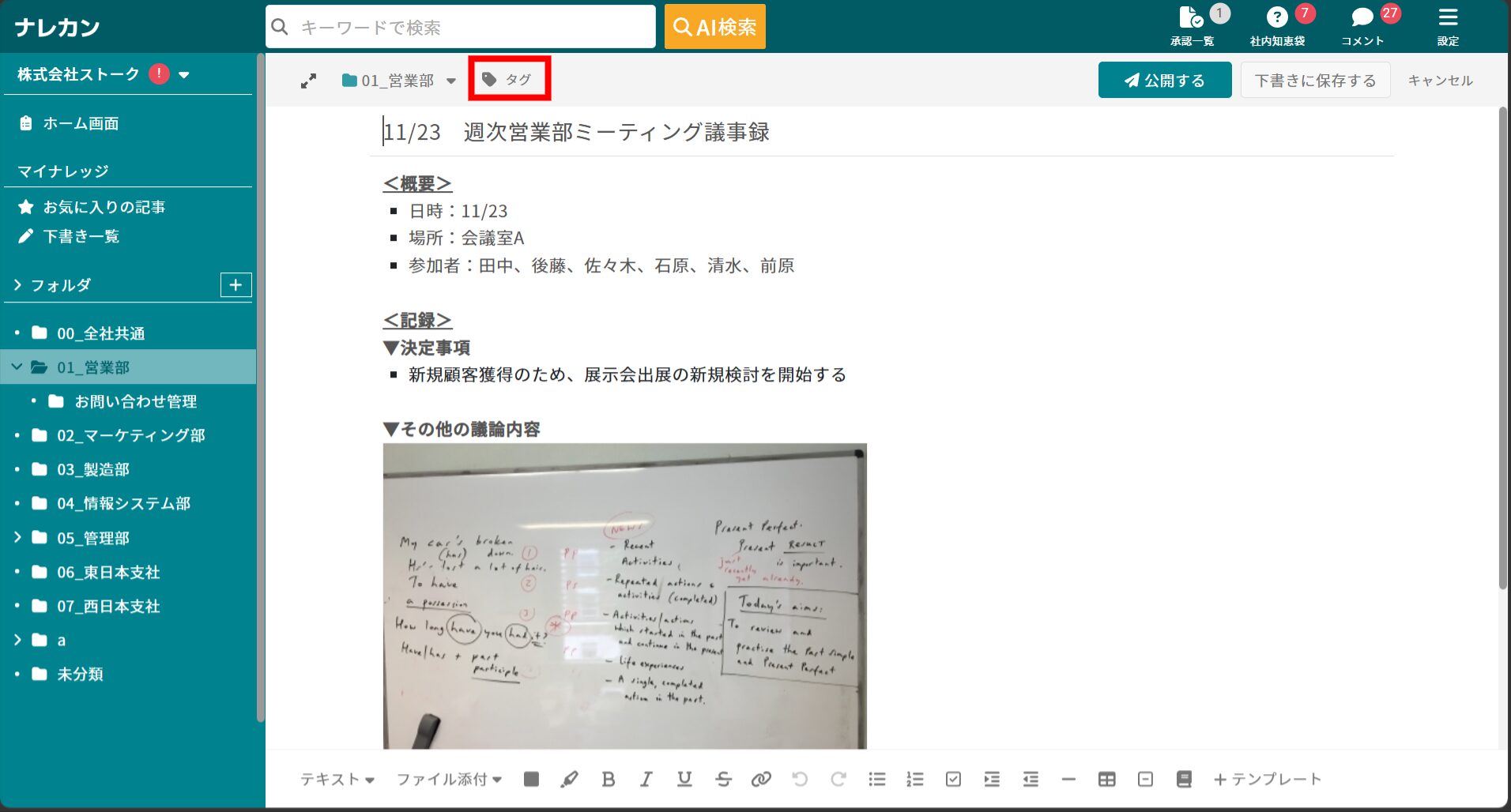The image size is (1511, 812).
Task: Increase indent of paragraph
Action: click(992, 780)
